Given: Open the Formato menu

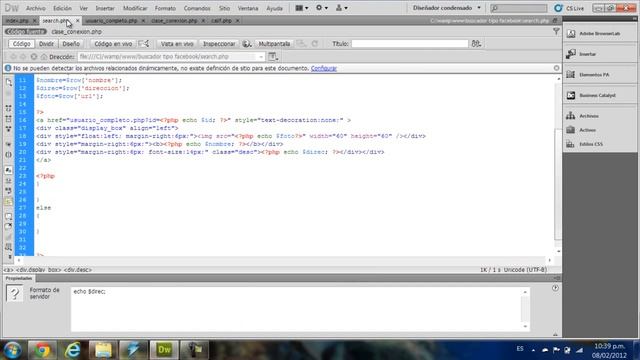Looking at the screenshot, I should (165, 8).
